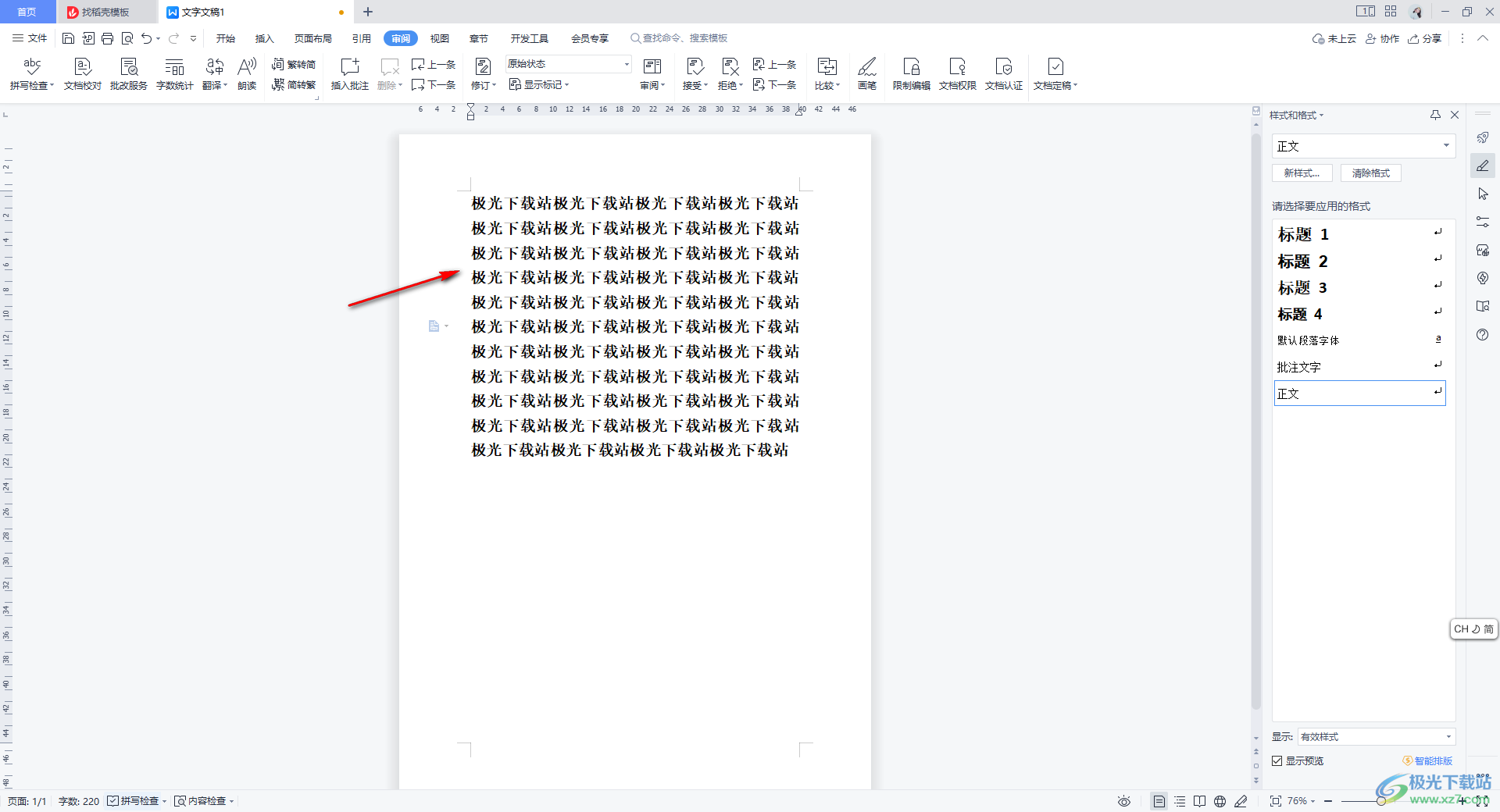Go to the previous comment

[x=434, y=64]
